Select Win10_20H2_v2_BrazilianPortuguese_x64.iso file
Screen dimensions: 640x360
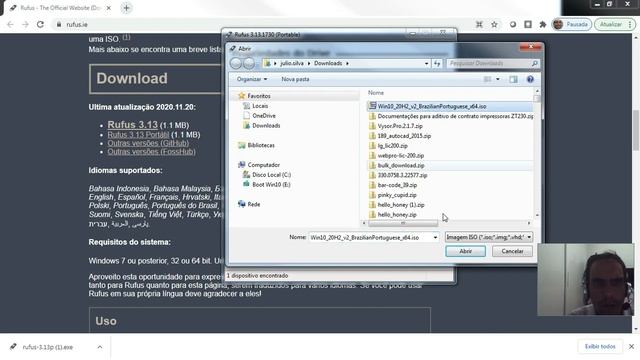450,106
